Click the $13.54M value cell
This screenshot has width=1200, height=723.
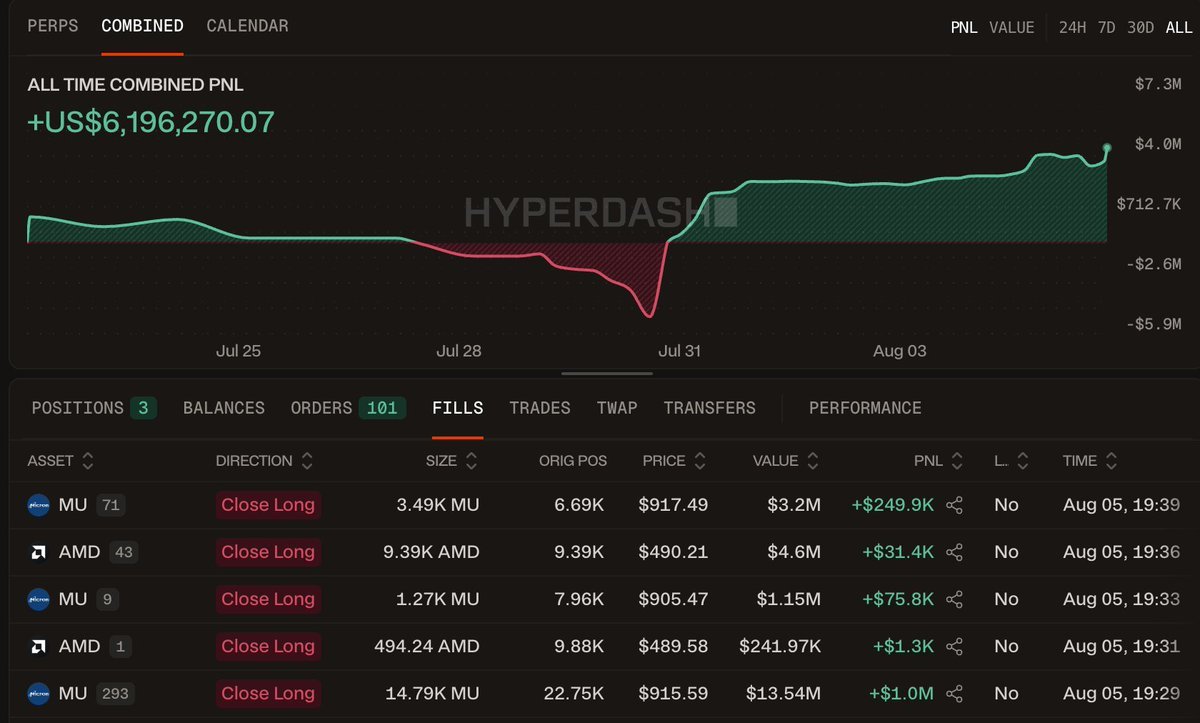pos(784,693)
